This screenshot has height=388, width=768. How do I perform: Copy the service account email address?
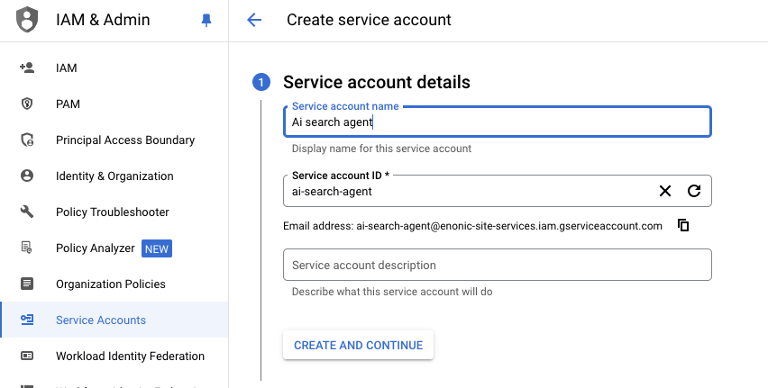pyautogui.click(x=683, y=225)
